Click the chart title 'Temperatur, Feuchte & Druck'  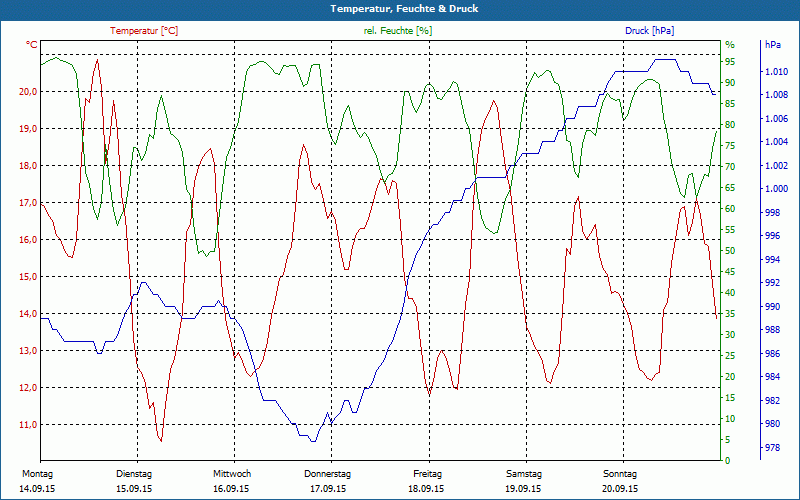(x=404, y=9)
